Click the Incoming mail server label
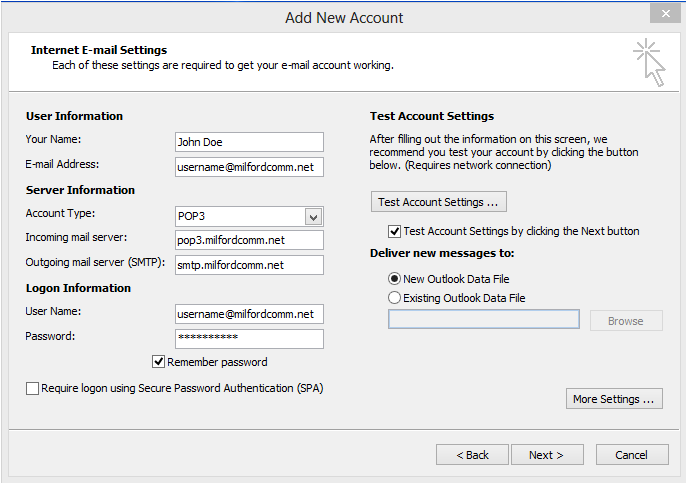The image size is (687, 484). click(x=76, y=237)
